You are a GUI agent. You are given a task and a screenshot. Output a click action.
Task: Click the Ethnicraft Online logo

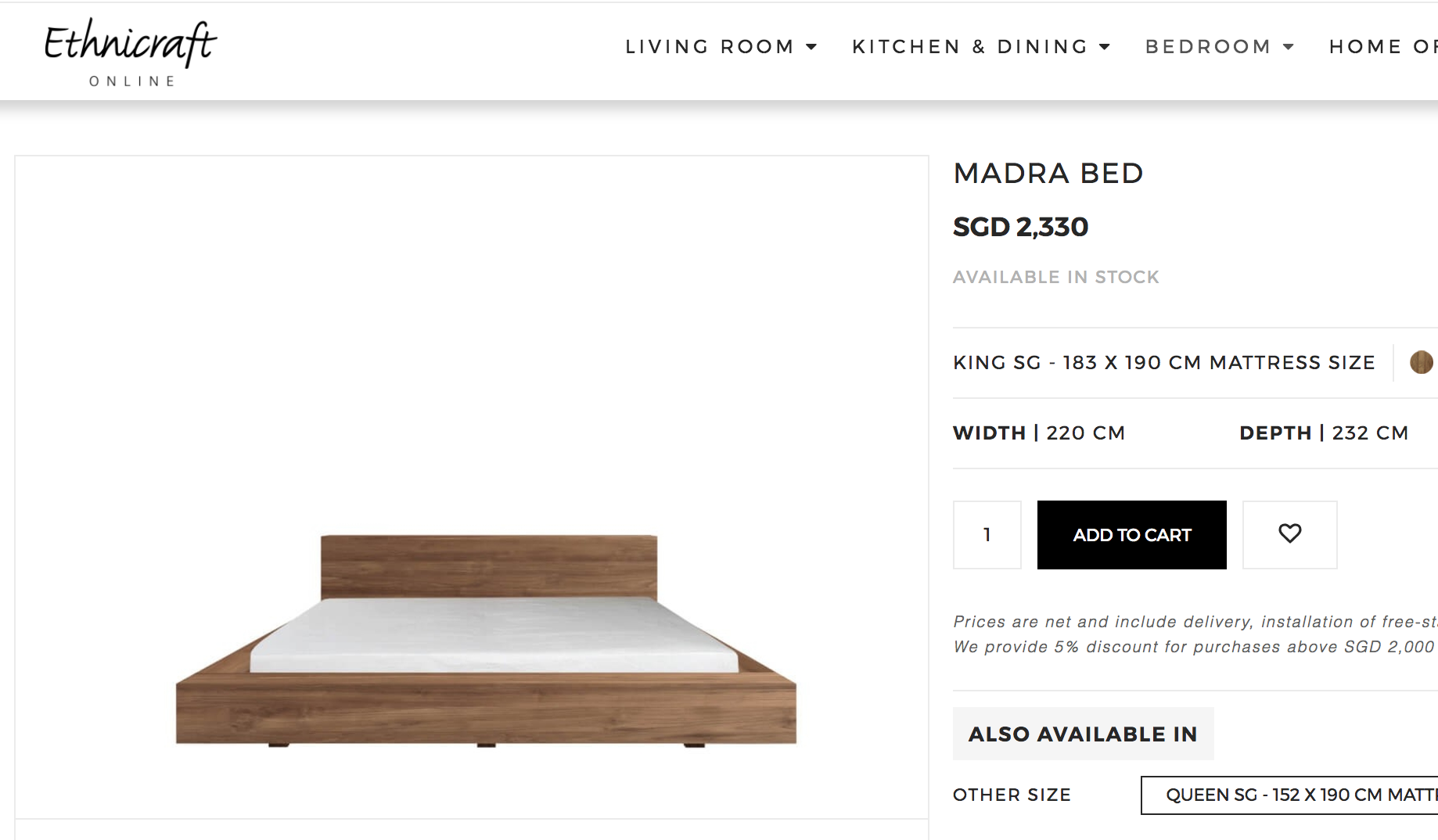click(x=131, y=52)
